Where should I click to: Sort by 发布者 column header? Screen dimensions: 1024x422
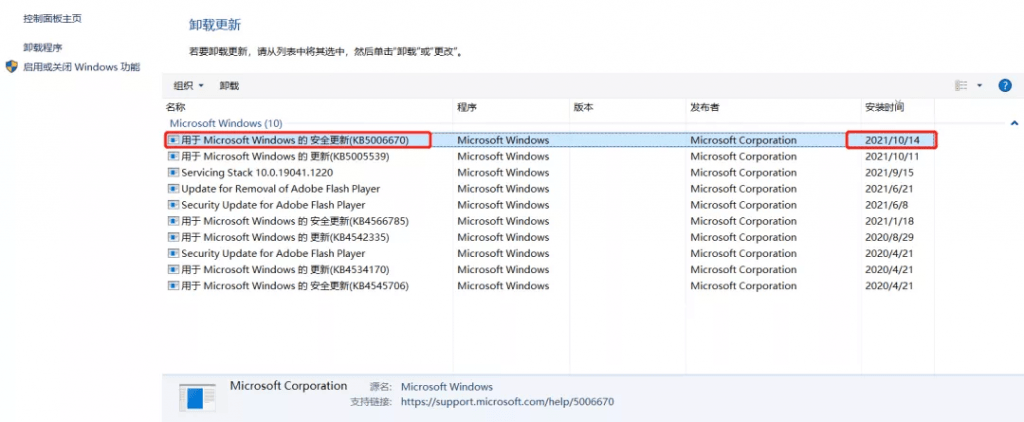click(705, 107)
